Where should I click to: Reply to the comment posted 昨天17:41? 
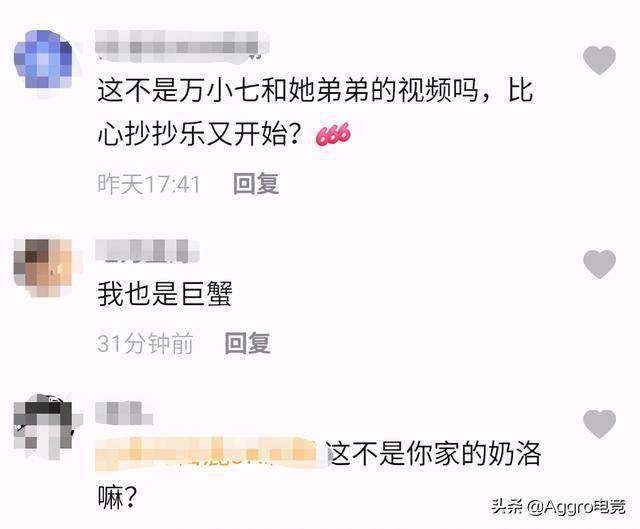256,184
